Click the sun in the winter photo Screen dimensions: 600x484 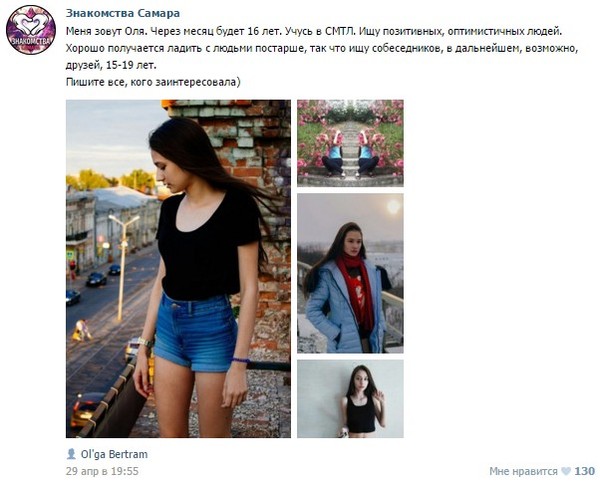pos(393,207)
